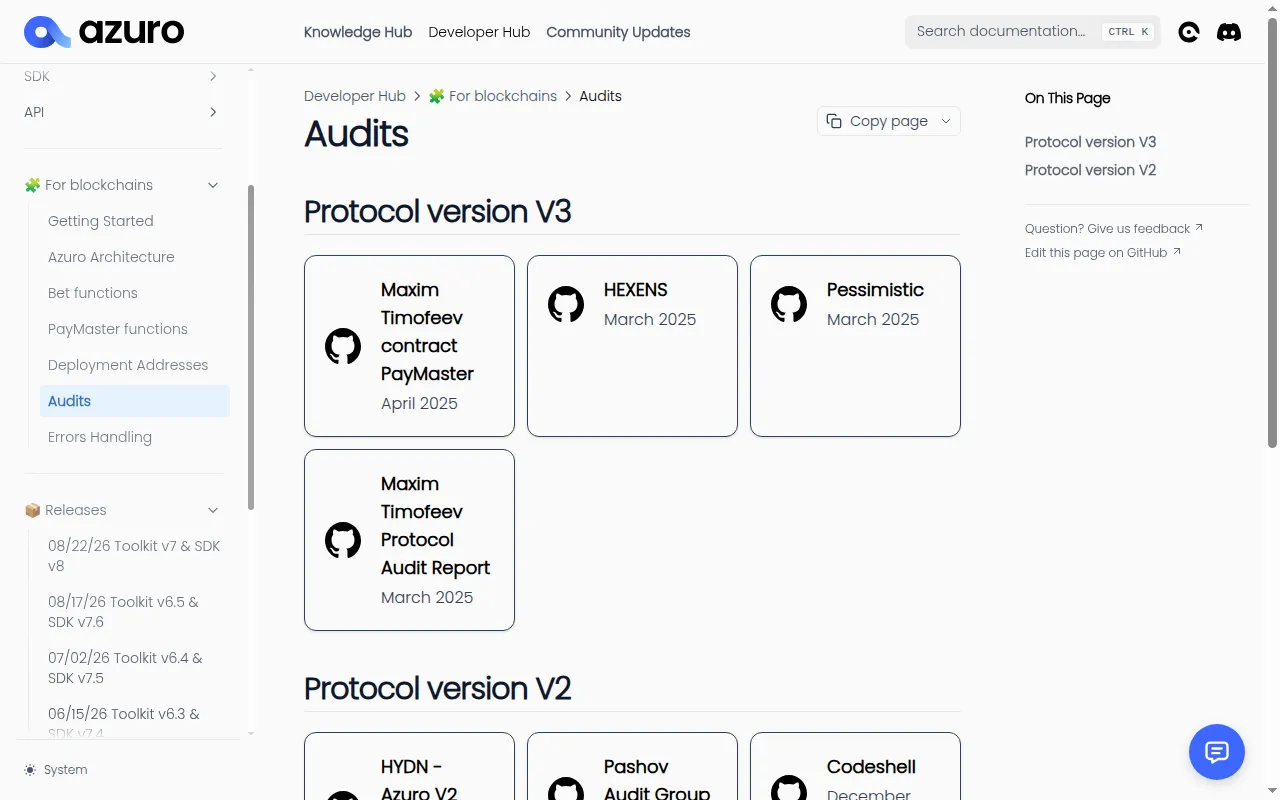Click the copy icon in Copy page button
Image resolution: width=1280 pixels, height=800 pixels.
[834, 121]
